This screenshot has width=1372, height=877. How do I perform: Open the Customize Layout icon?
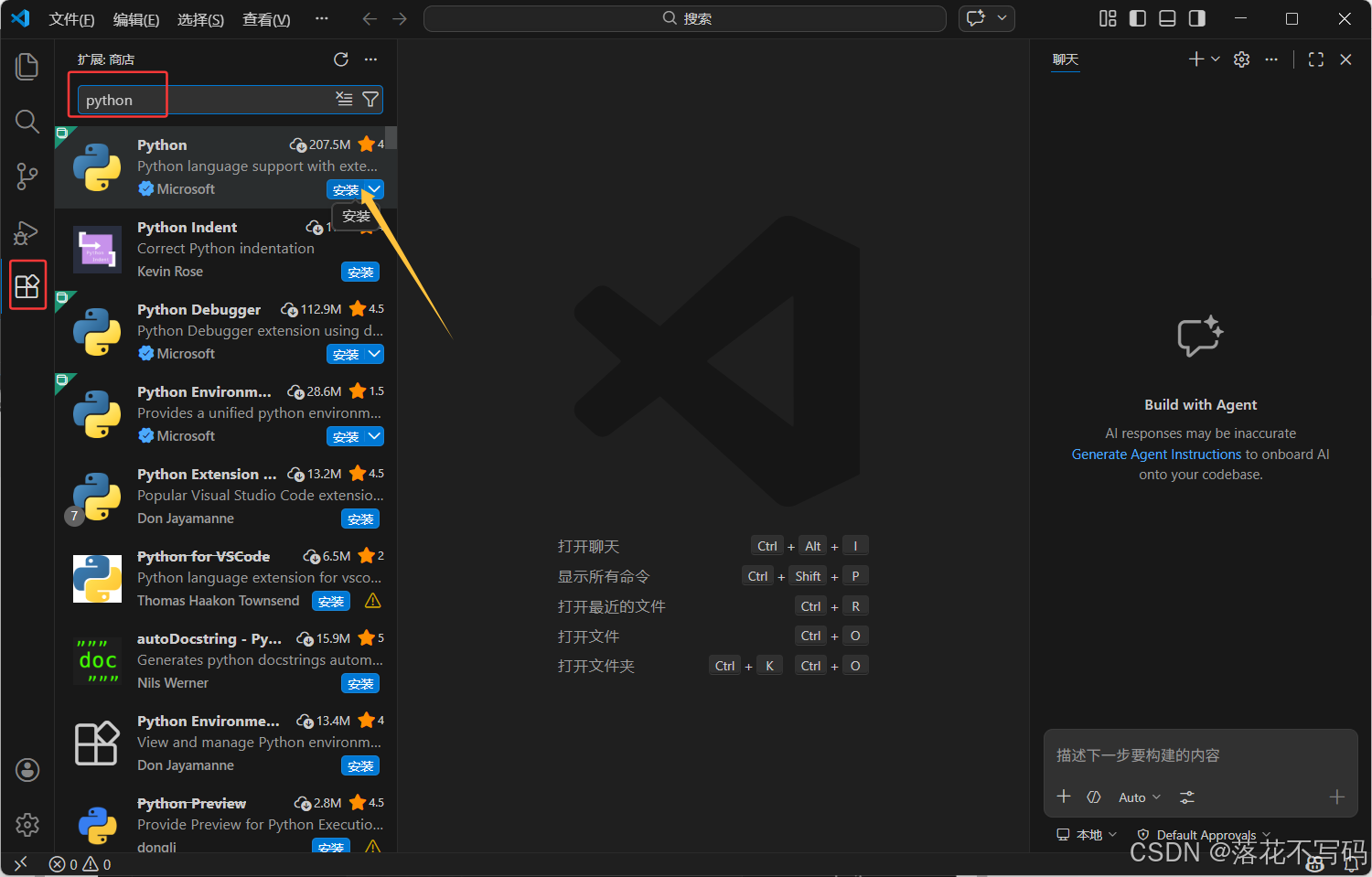tap(1108, 18)
